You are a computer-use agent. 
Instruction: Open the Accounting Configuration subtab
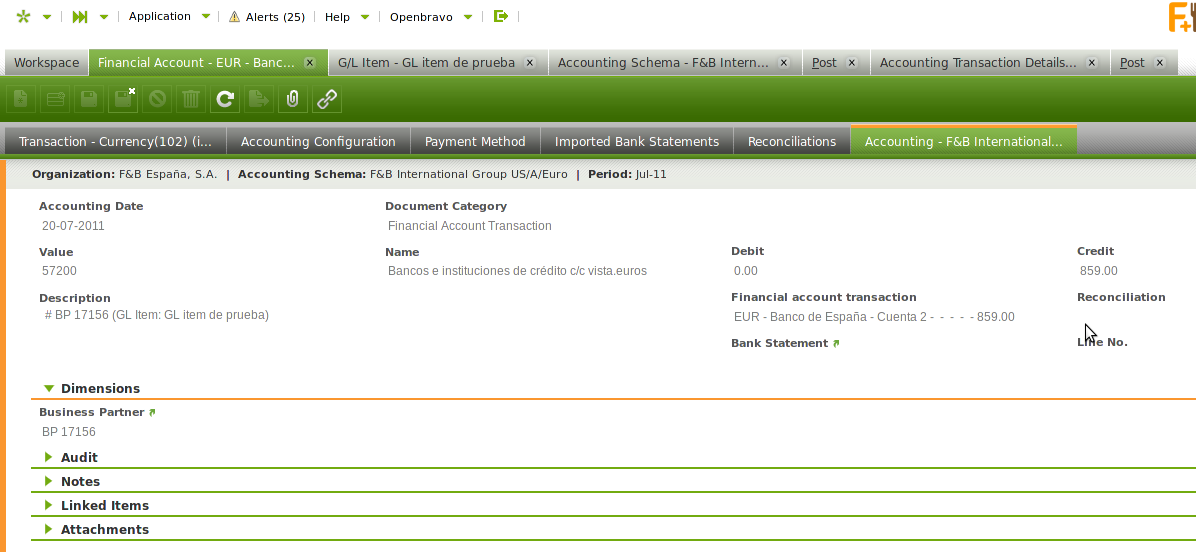[x=318, y=141]
